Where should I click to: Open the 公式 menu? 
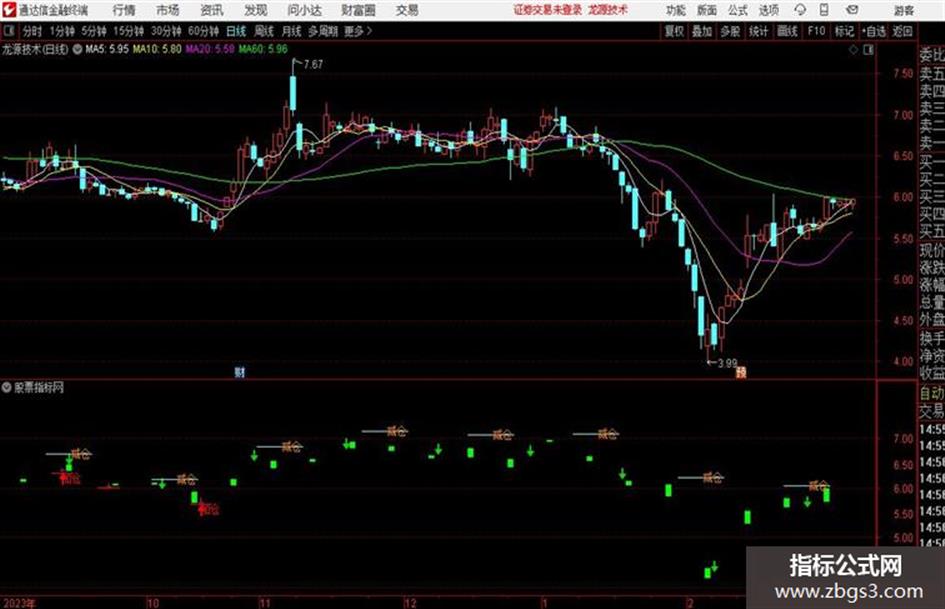point(737,10)
